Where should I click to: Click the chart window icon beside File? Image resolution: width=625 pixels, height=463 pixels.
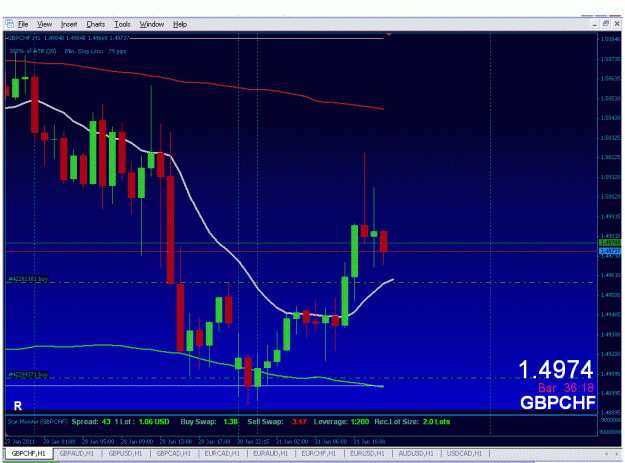(x=10, y=24)
